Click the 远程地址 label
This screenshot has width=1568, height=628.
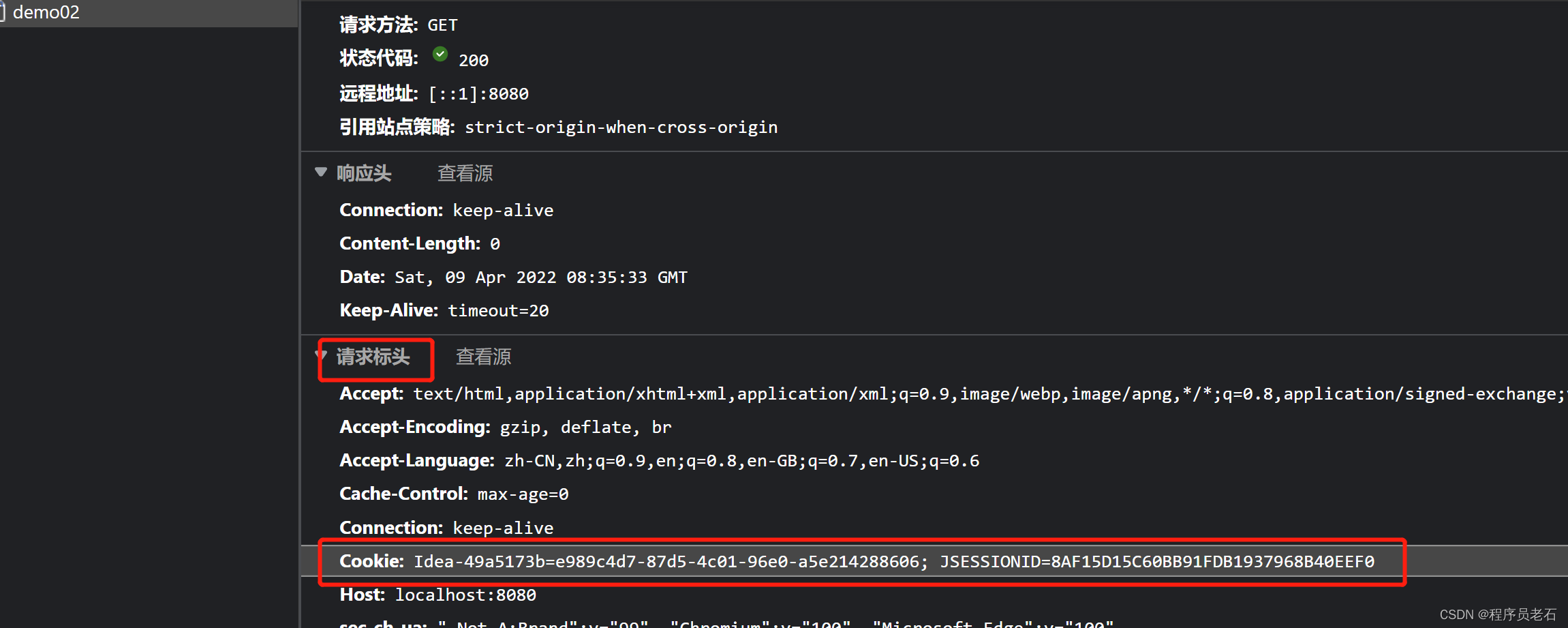pyautogui.click(x=379, y=93)
